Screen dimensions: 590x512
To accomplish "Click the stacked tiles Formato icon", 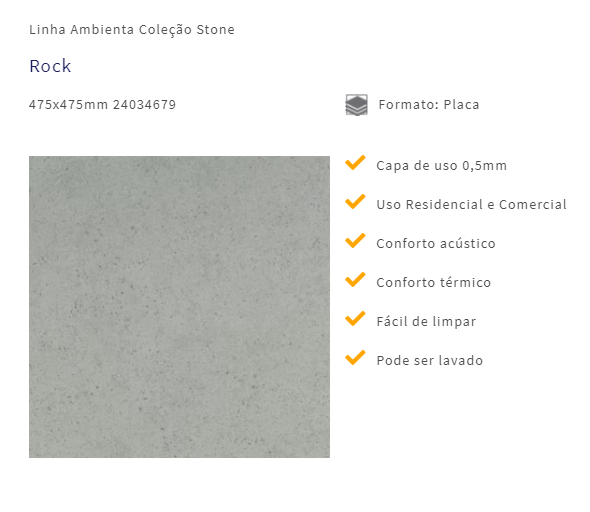I will click(x=356, y=105).
